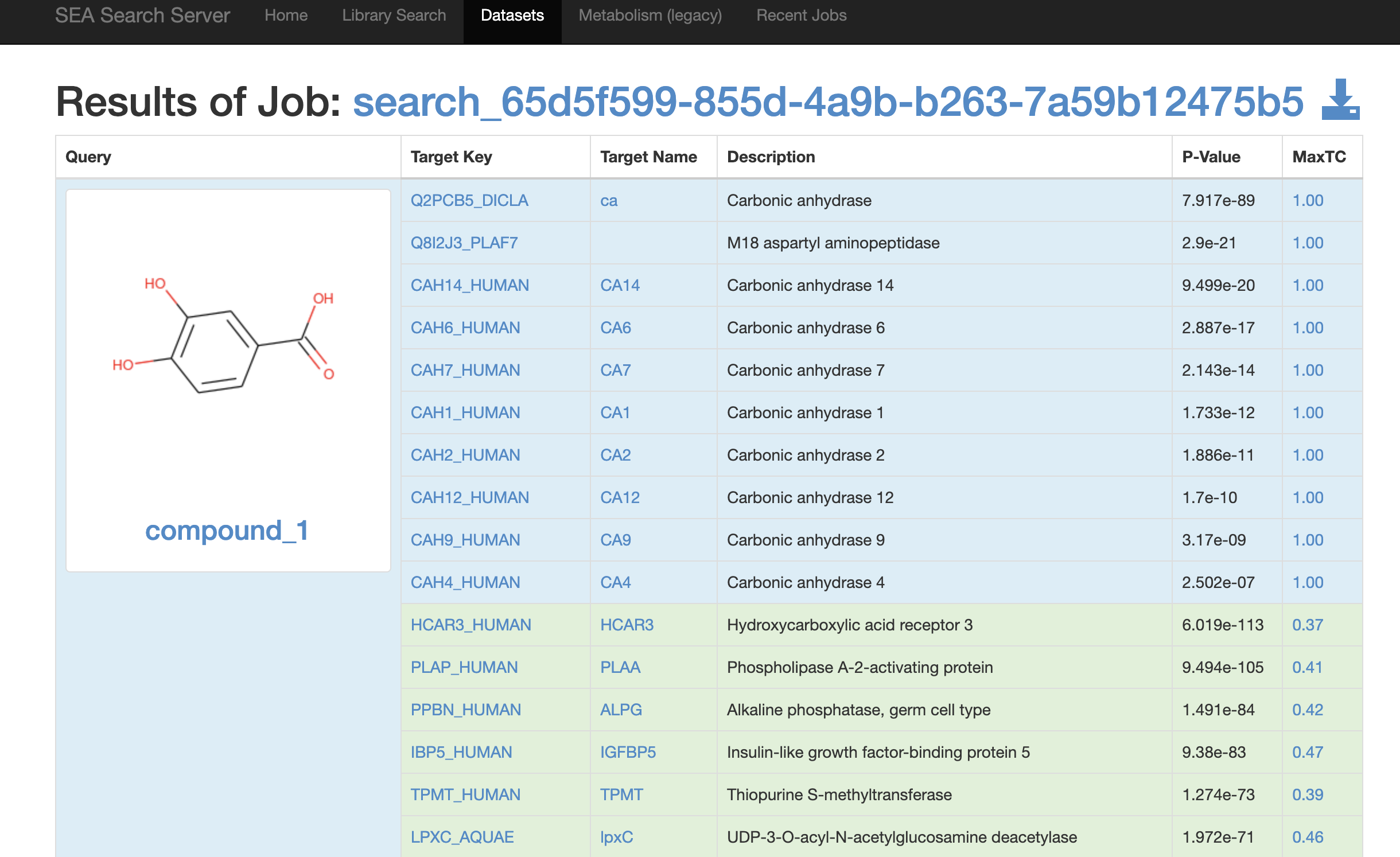
Task: Open target key Q2PCB5_DICLA
Action: click(x=469, y=201)
